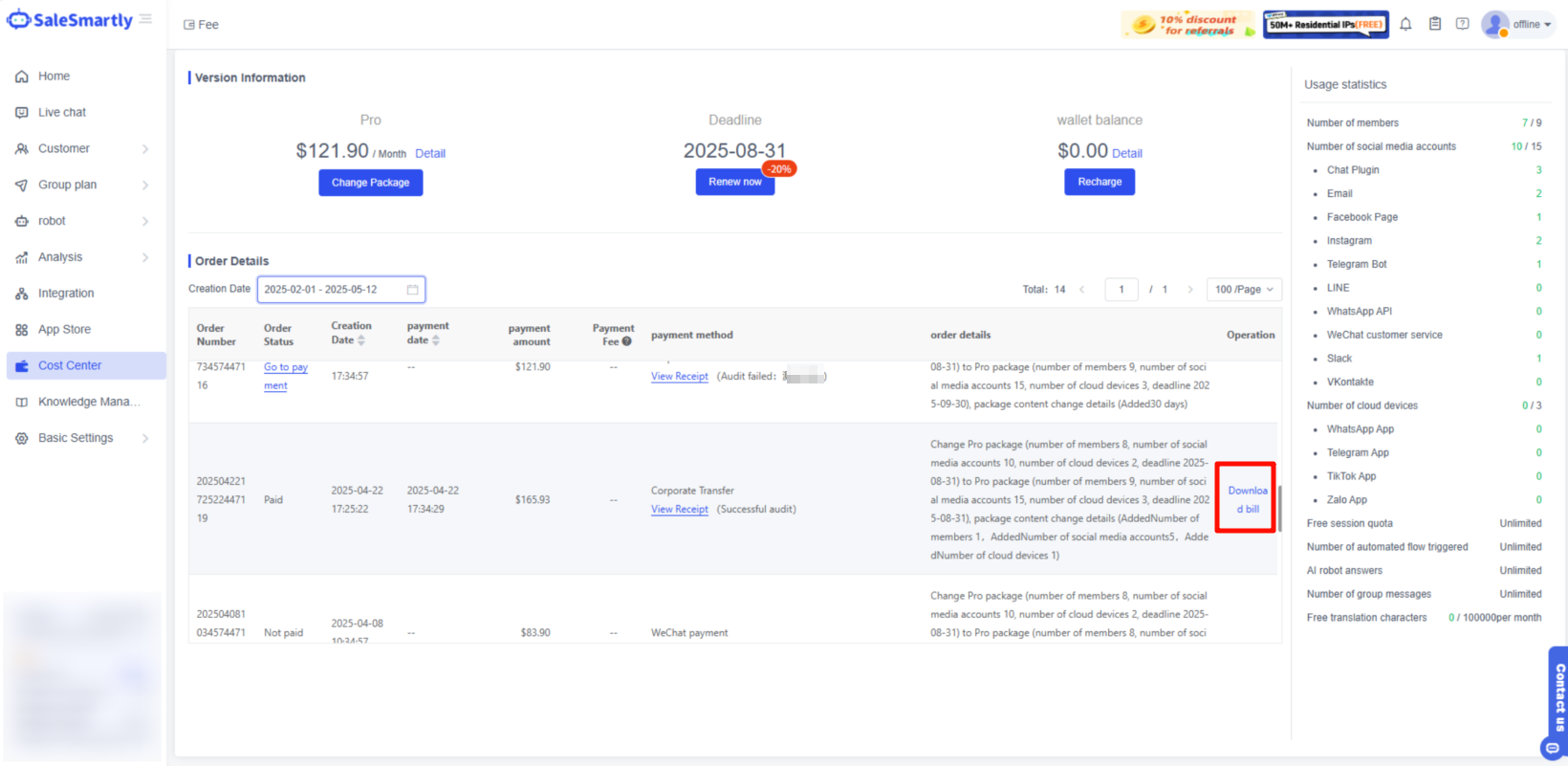The height and width of the screenshot is (766, 1568).
Task: Click the Change Package button
Action: tap(370, 183)
